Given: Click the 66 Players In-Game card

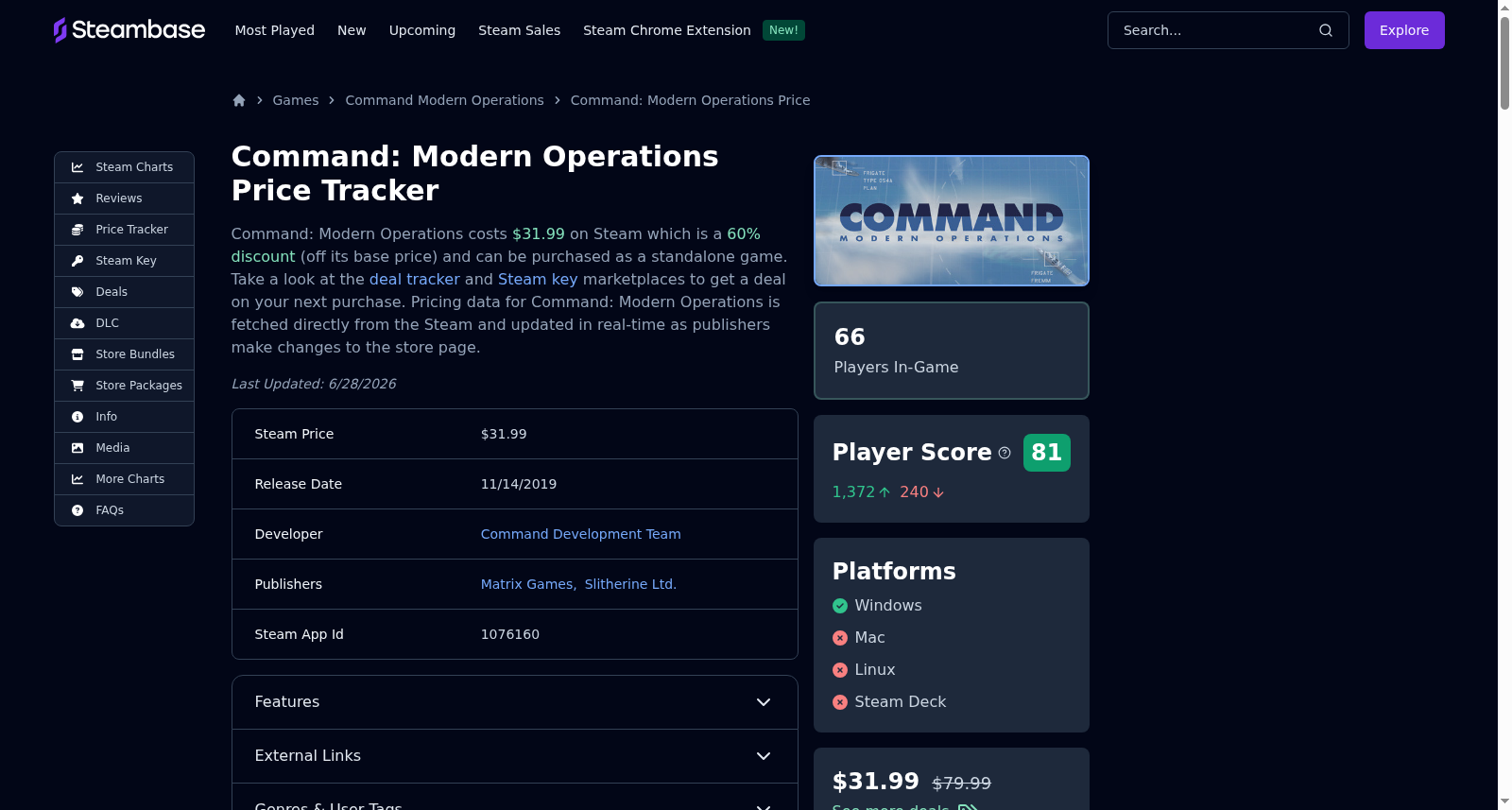Looking at the screenshot, I should pyautogui.click(x=952, y=351).
